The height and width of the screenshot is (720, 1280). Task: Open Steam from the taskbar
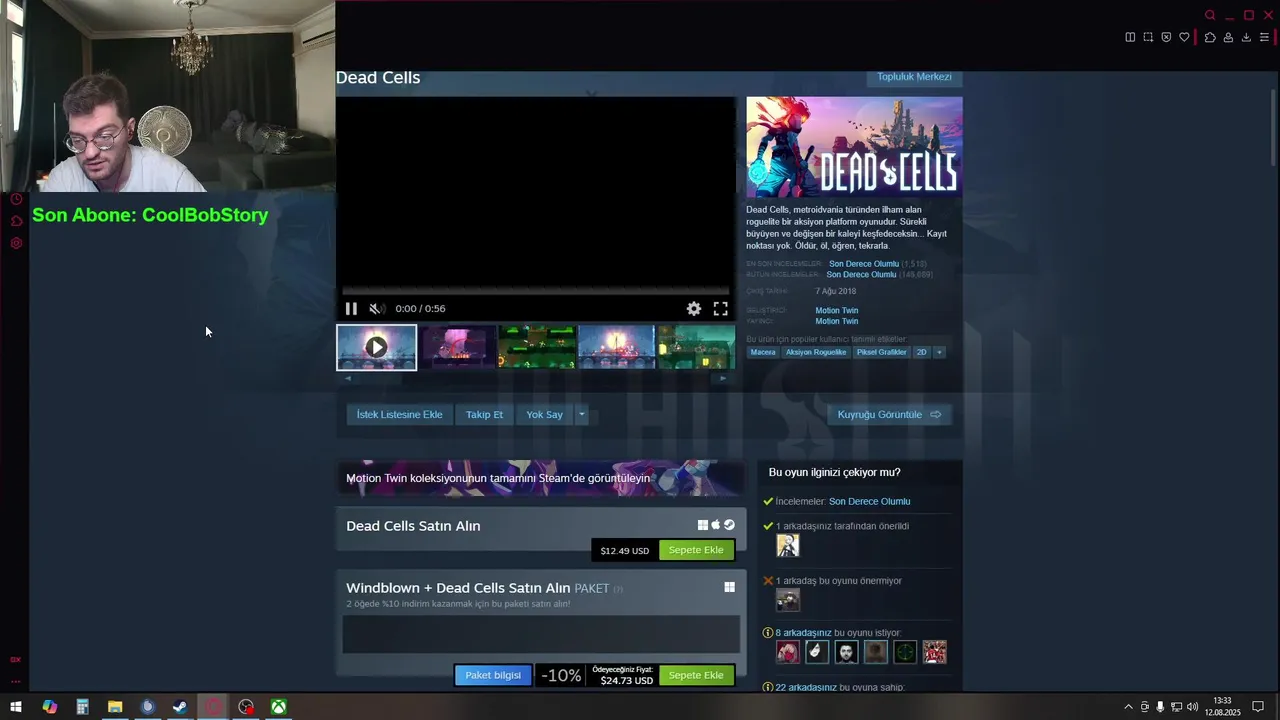pyautogui.click(x=180, y=707)
